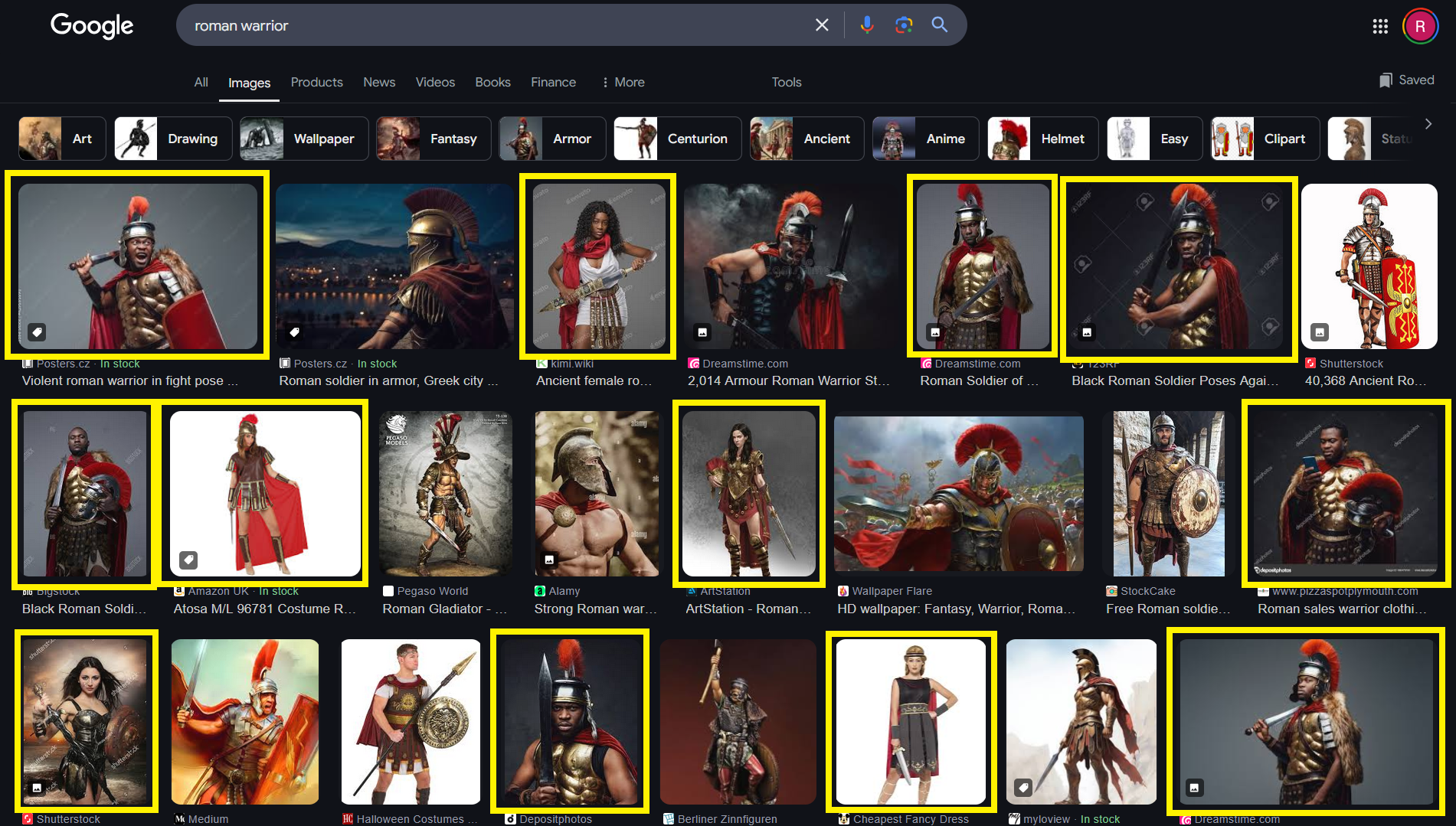This screenshot has width=1456, height=826.
Task: Open Free Roman soldier StockCake link
Action: (1167, 609)
